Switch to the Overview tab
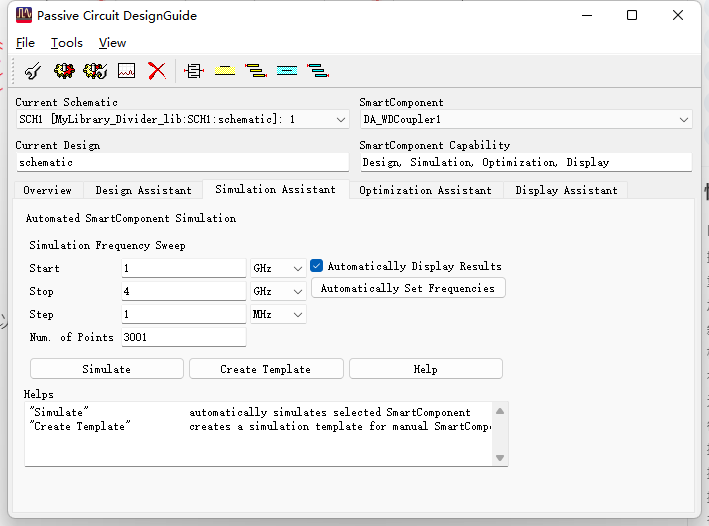709x526 pixels. pyautogui.click(x=47, y=190)
